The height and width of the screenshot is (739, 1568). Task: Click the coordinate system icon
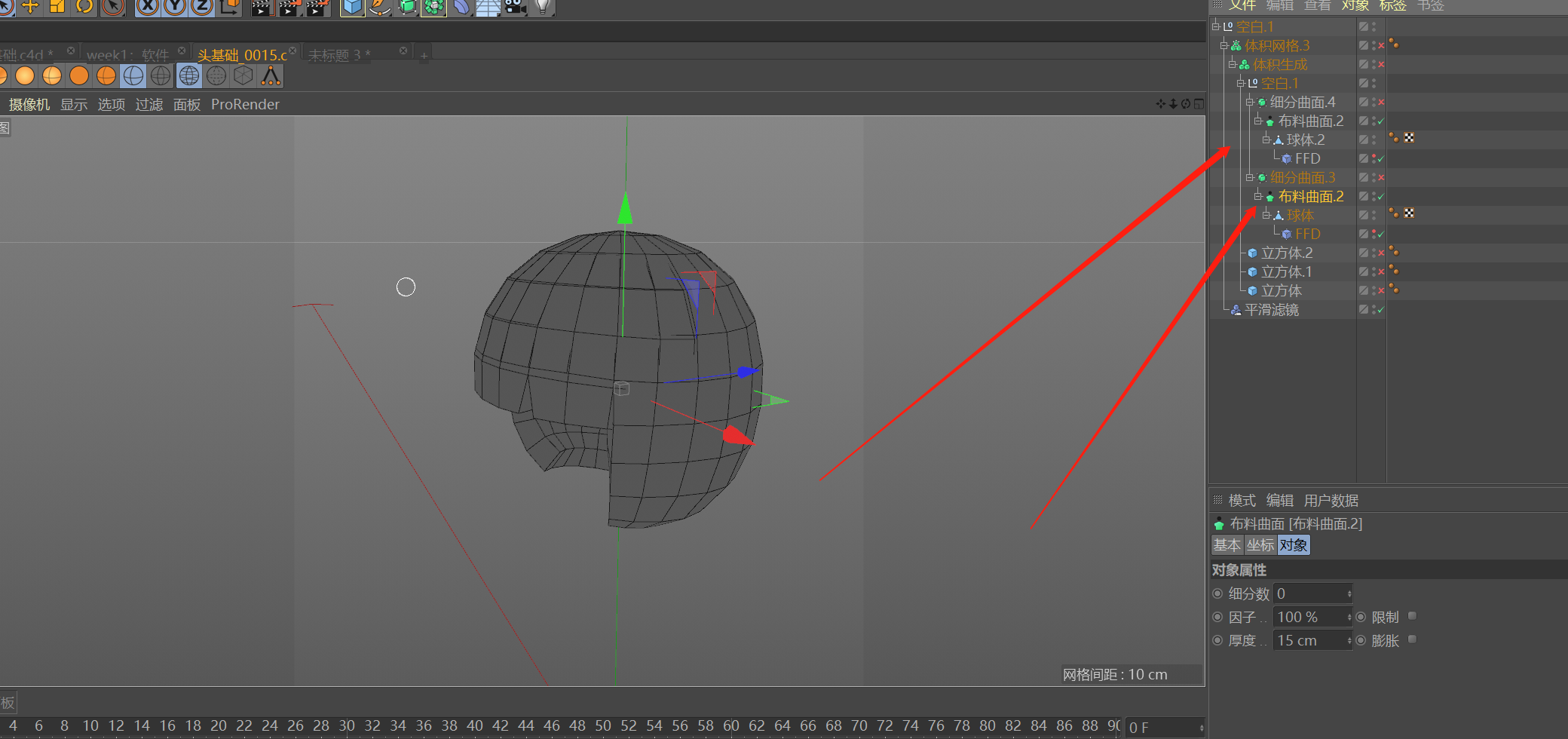pos(229,7)
